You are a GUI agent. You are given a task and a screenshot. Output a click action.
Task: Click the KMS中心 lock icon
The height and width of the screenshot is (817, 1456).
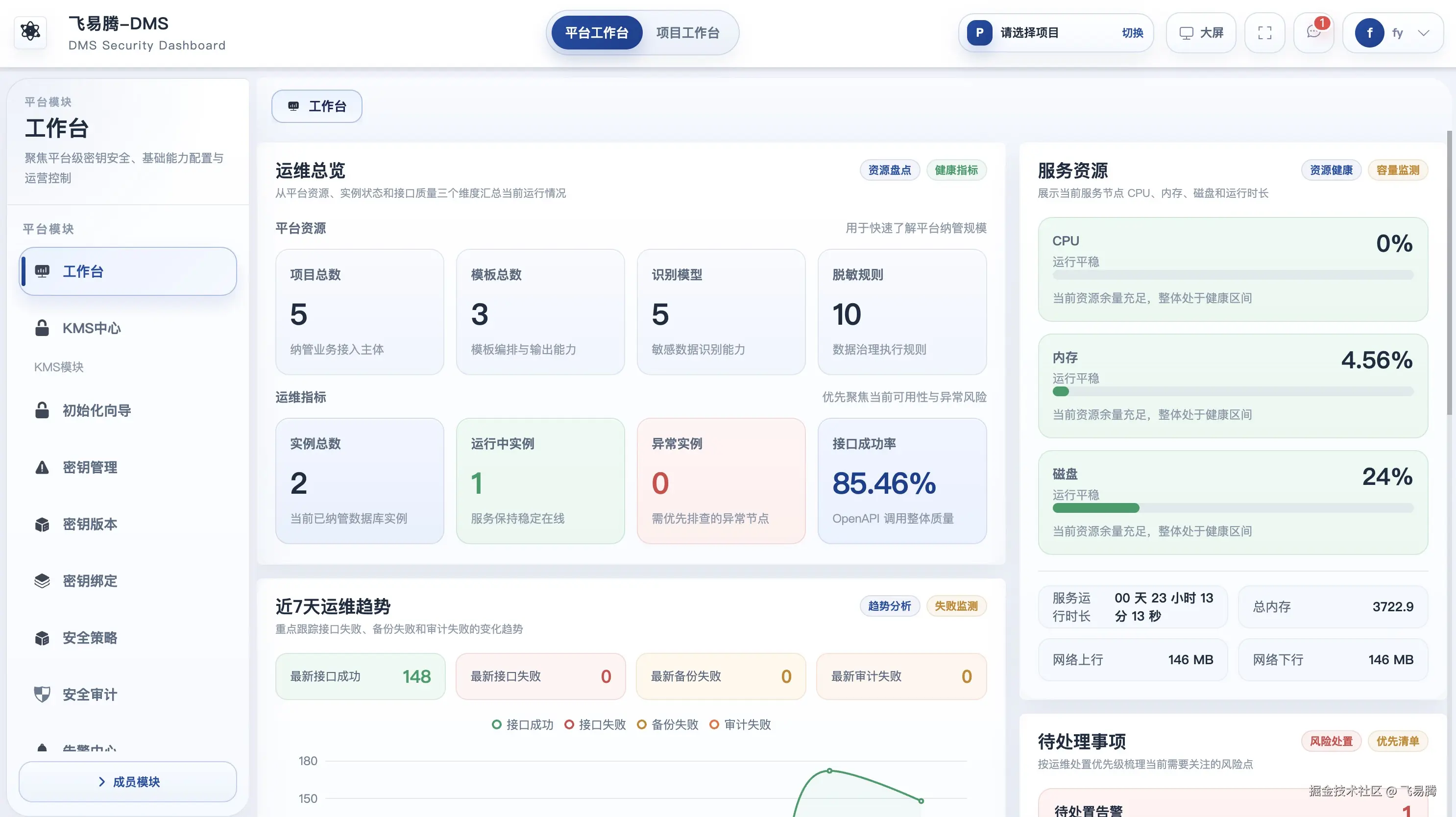(x=42, y=328)
